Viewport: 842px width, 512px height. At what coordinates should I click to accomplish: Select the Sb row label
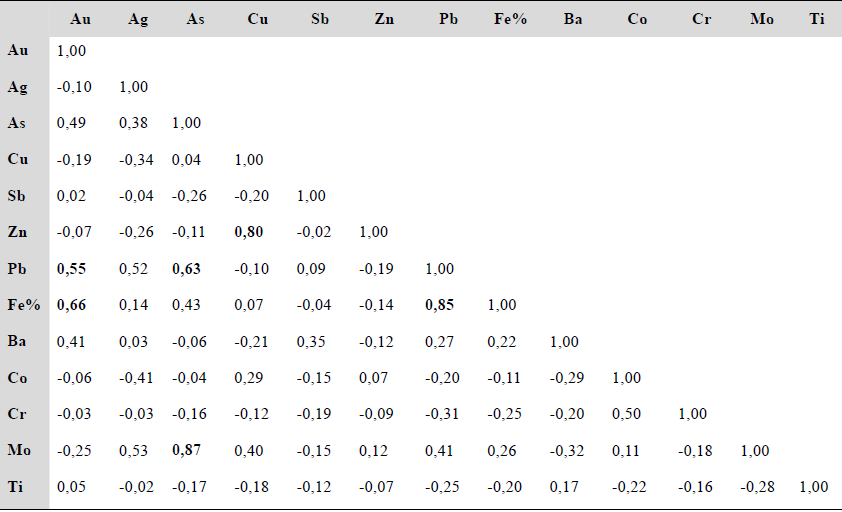click(x=17, y=196)
